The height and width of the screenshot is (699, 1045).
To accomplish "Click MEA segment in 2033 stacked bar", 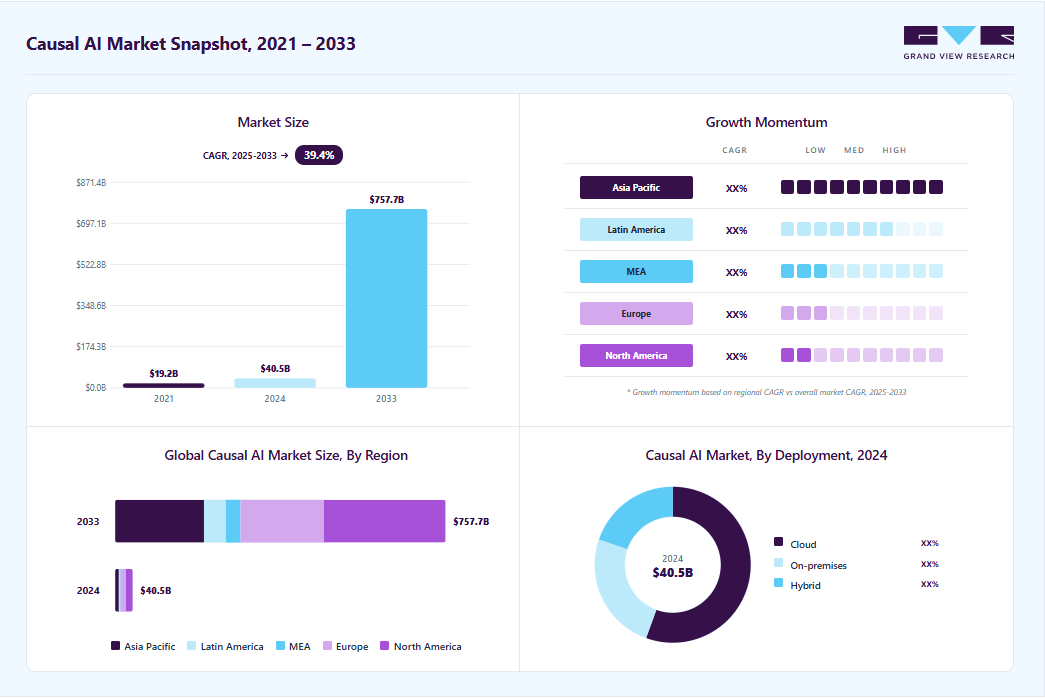I will [x=233, y=521].
